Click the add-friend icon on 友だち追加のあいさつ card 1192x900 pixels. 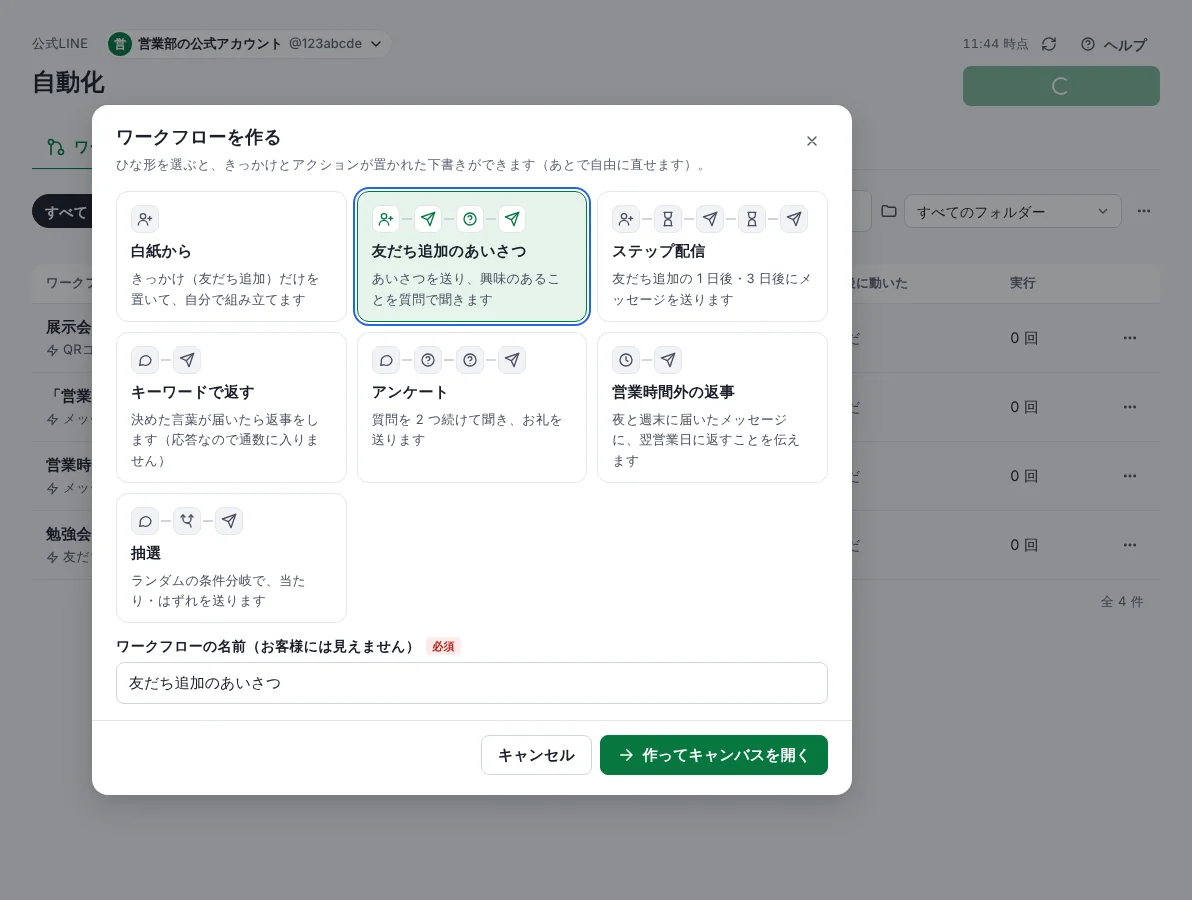385,219
